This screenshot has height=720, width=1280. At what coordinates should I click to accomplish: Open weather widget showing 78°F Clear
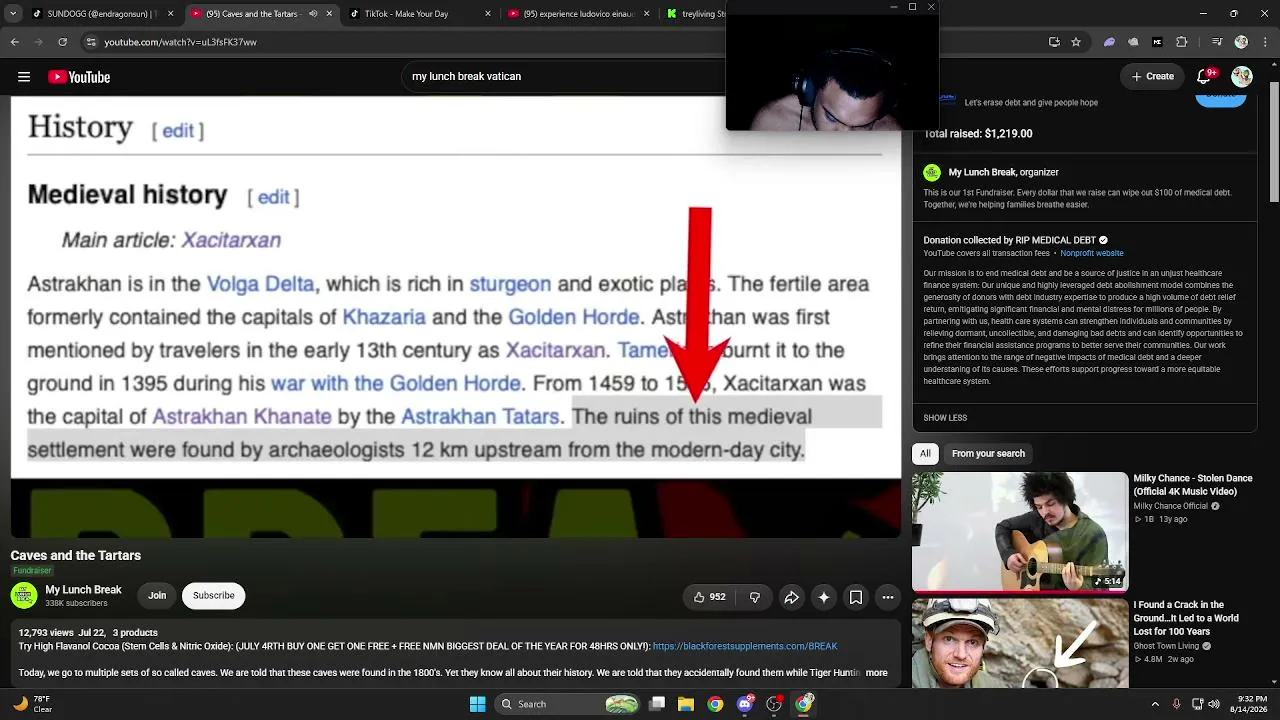coord(32,704)
